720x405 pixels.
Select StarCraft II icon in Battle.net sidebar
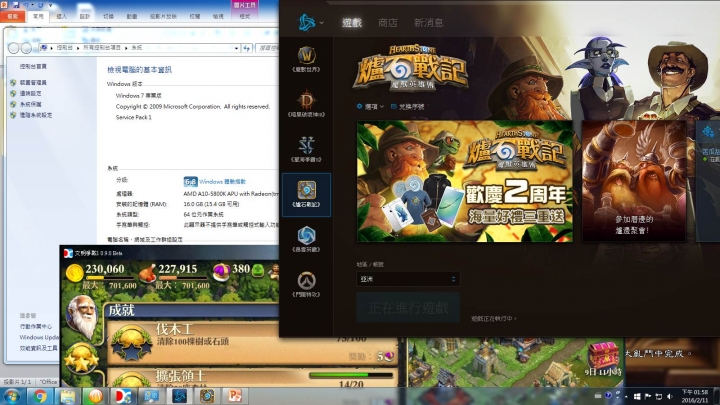[306, 150]
